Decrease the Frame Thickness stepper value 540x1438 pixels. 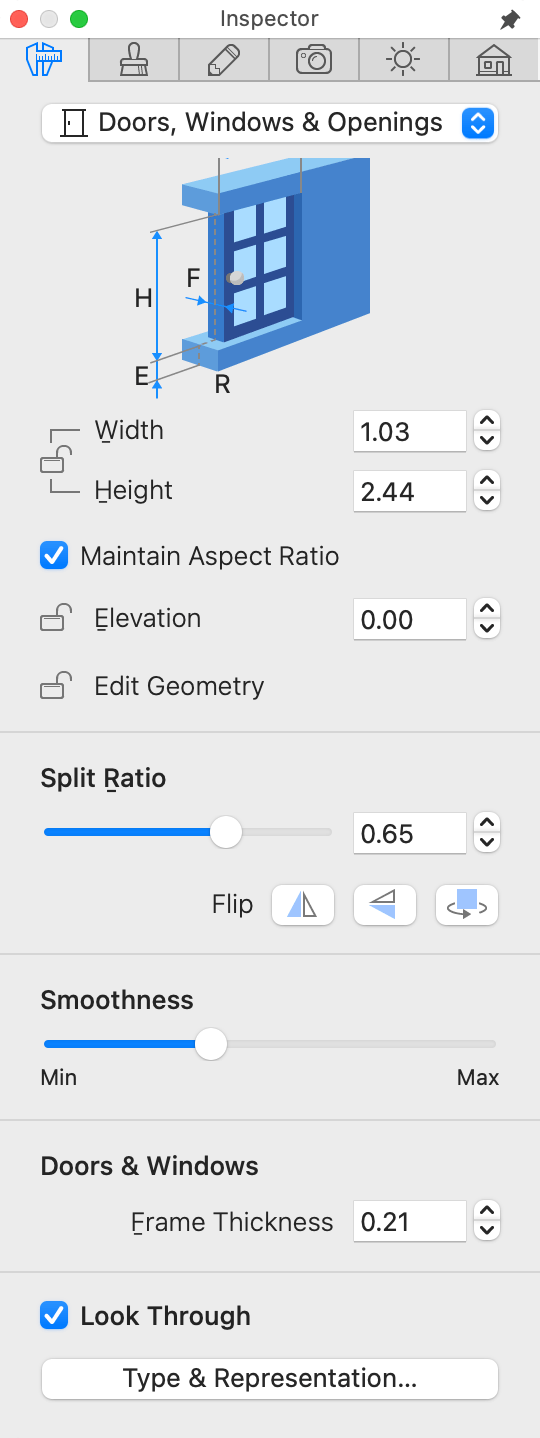click(487, 1232)
